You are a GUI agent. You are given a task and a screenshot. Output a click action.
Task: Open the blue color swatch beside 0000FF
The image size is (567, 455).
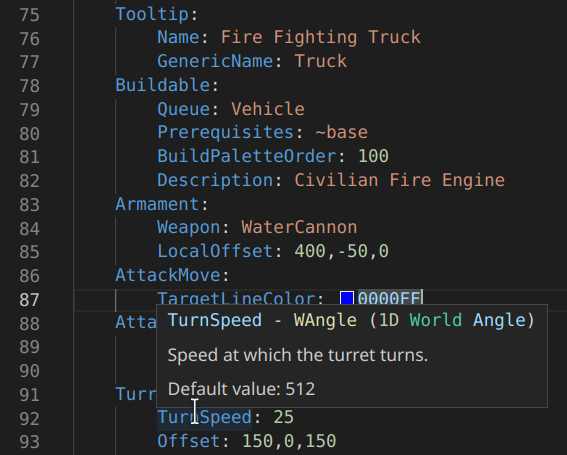346,298
